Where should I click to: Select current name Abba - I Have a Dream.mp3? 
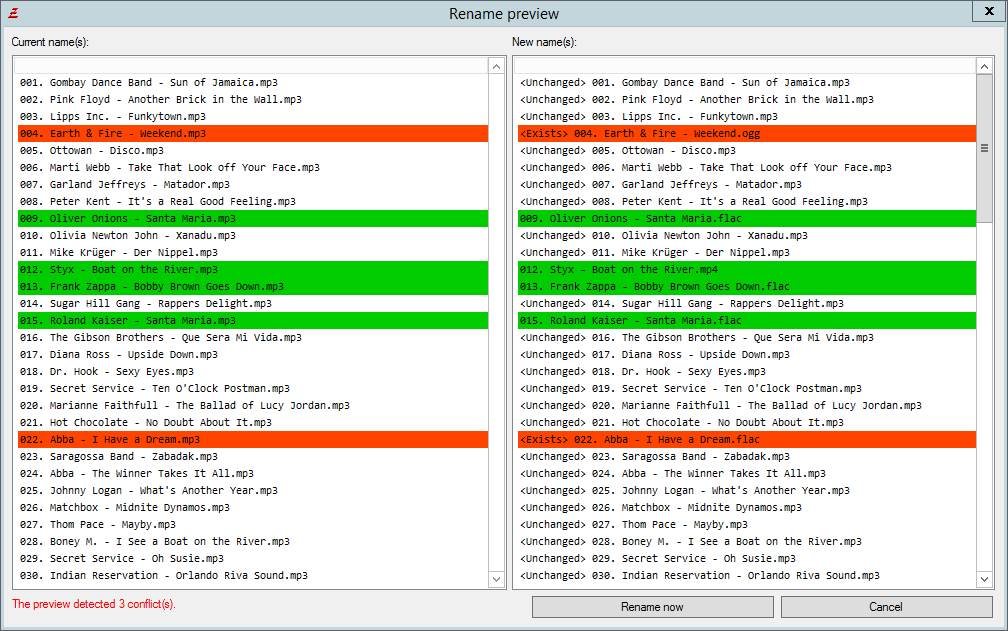tap(109, 440)
